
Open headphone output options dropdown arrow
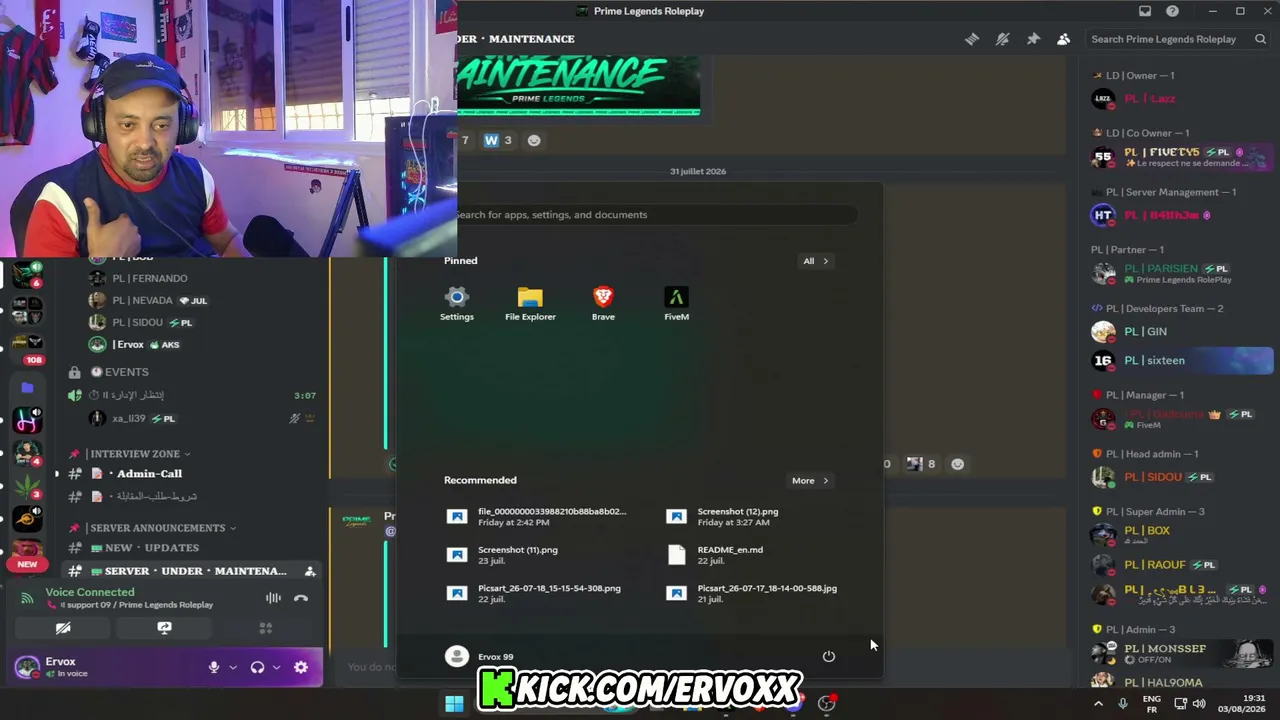click(277, 667)
